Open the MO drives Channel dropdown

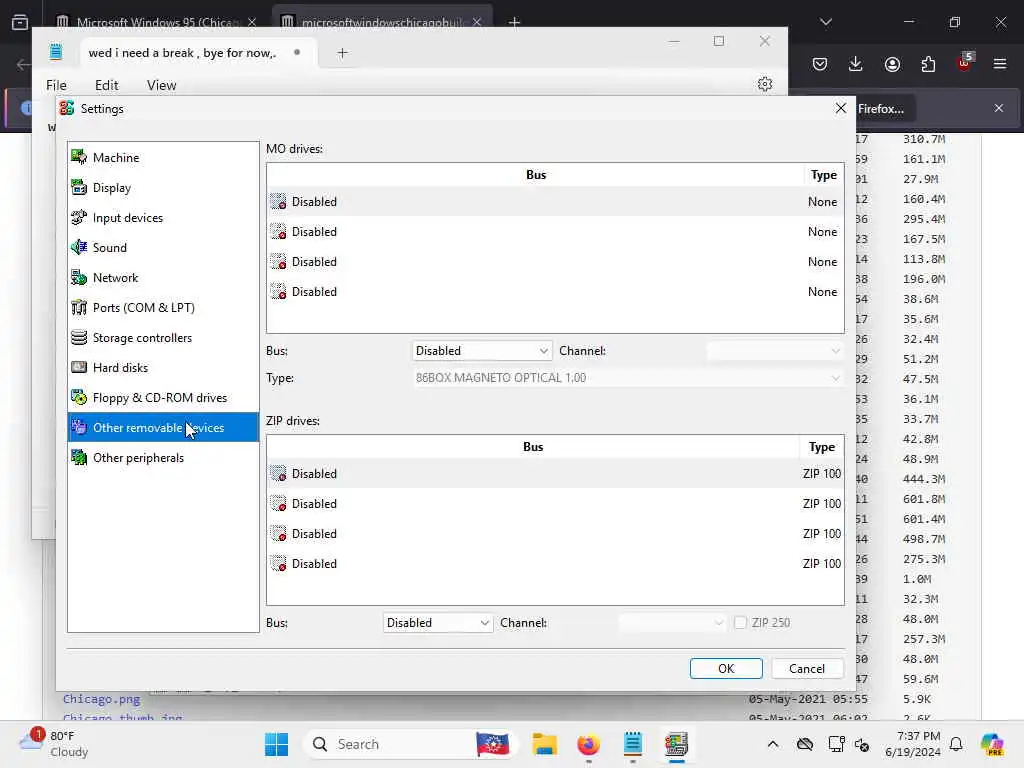pos(775,351)
